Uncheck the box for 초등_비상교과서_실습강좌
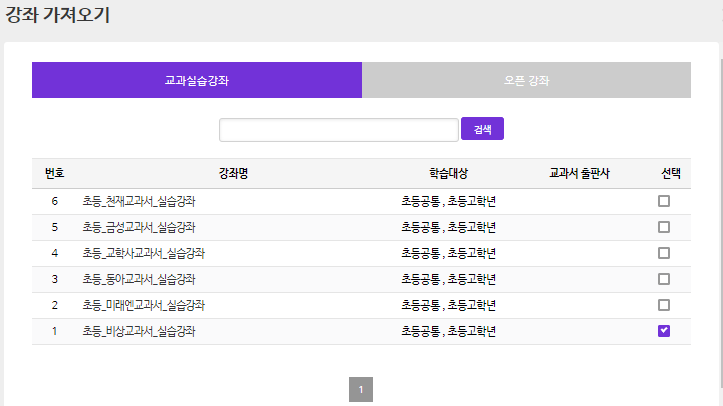 (664, 331)
